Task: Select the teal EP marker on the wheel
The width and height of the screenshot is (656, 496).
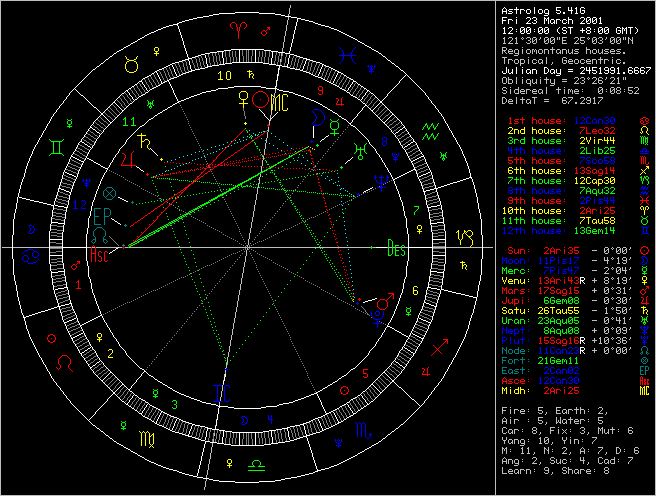Action: pos(101,216)
